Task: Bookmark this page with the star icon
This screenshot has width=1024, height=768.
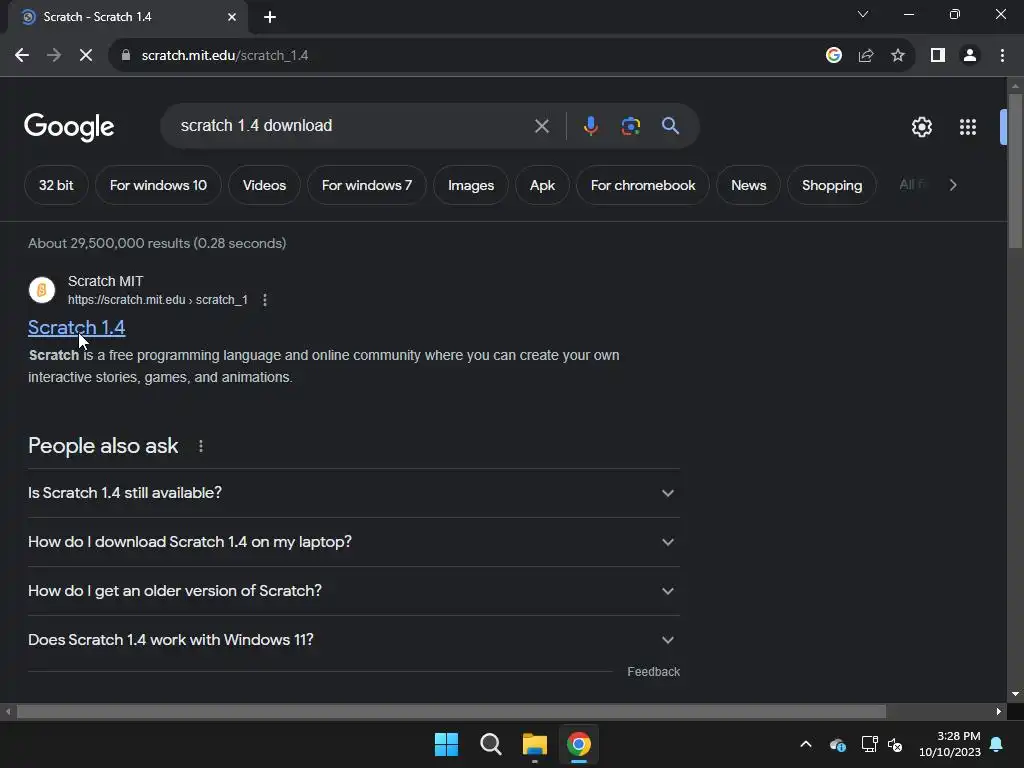Action: tap(898, 56)
